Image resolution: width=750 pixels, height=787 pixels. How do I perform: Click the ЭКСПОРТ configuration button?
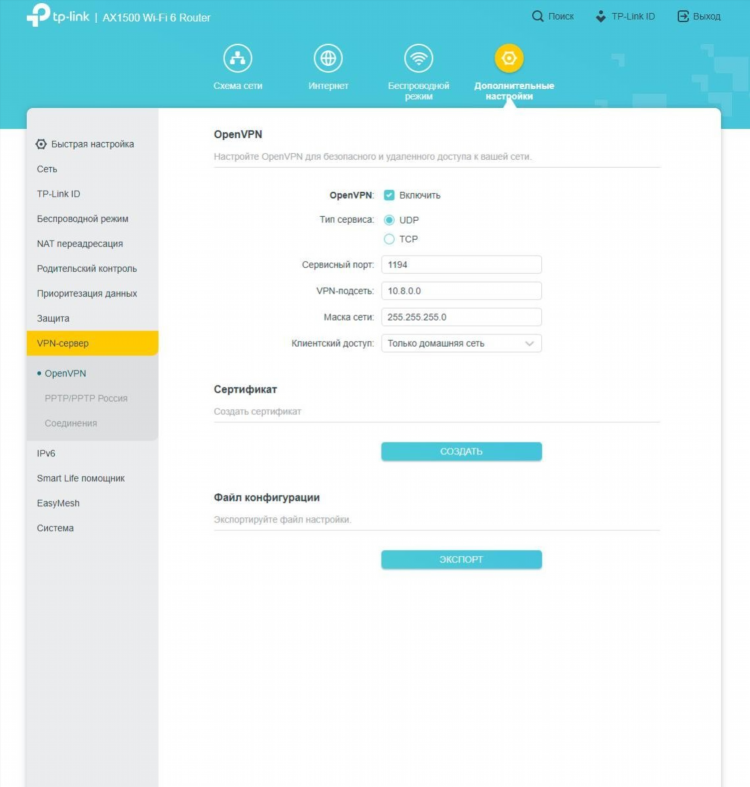[x=461, y=559]
